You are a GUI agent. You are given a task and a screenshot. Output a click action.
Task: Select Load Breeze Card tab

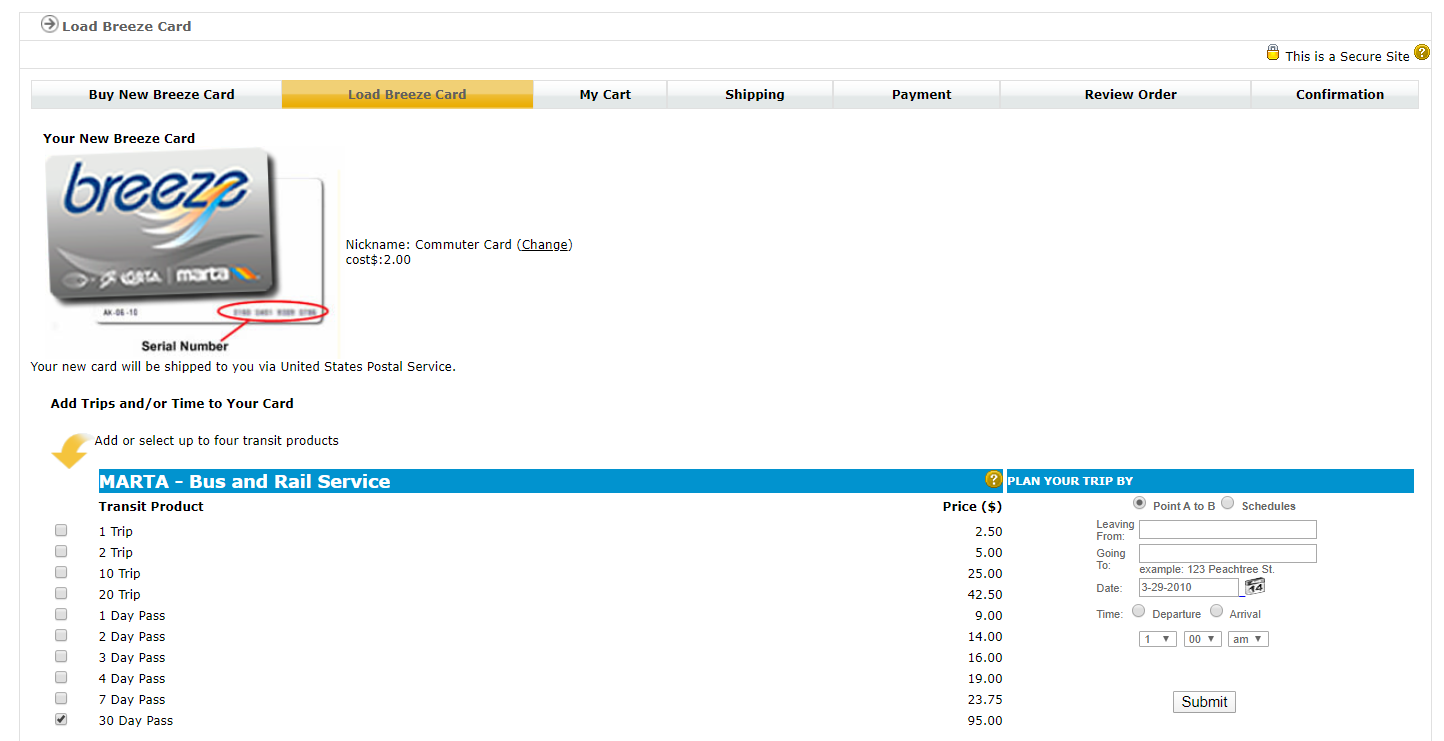(407, 95)
